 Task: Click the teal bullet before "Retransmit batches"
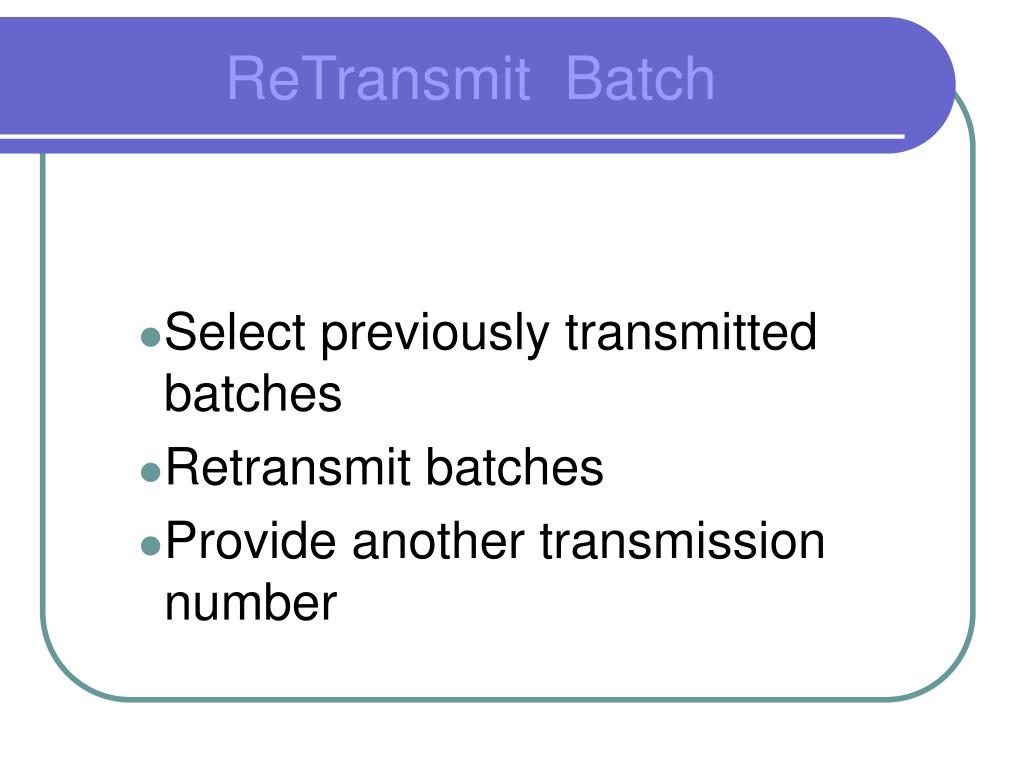[151, 472]
